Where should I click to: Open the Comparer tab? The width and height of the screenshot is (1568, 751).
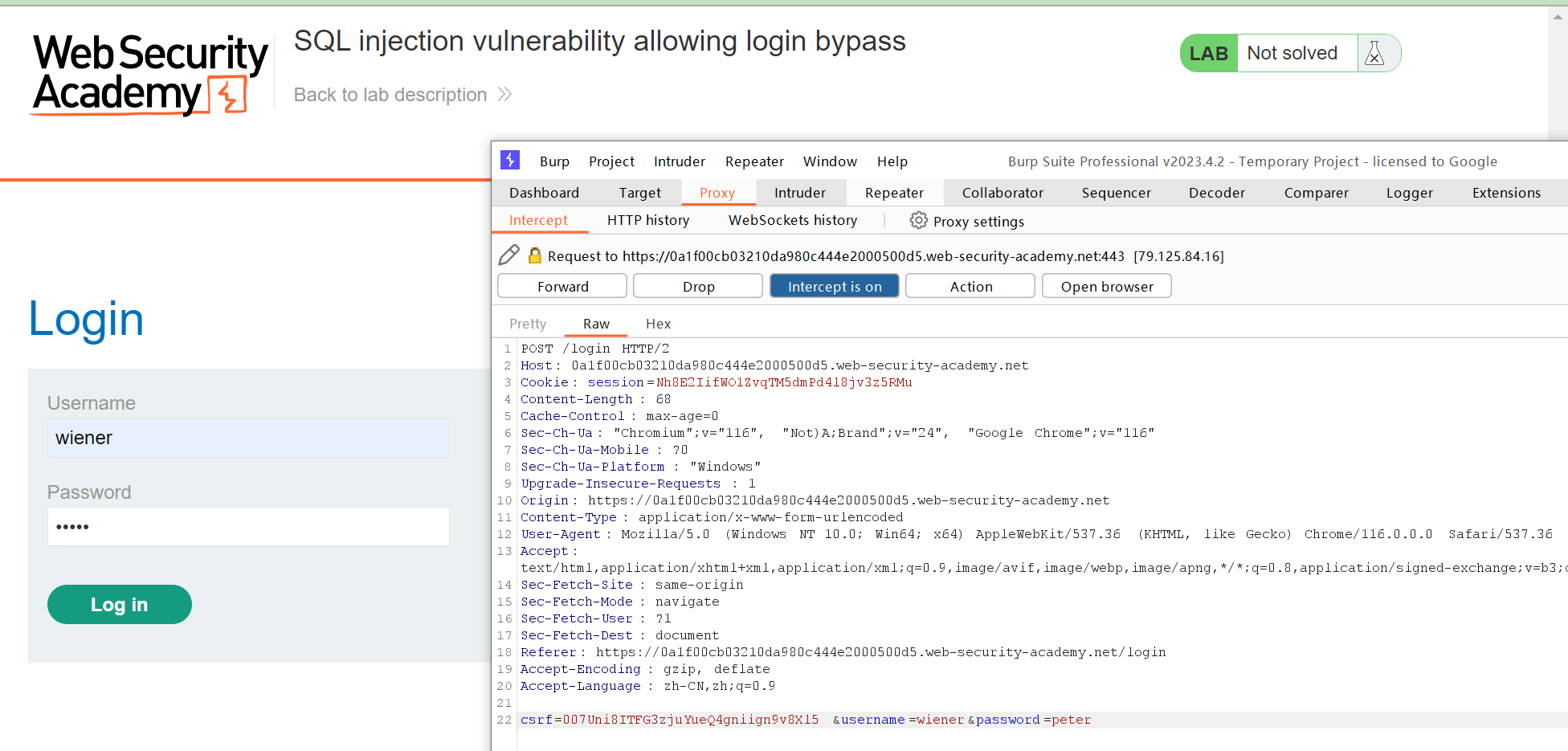(1317, 193)
